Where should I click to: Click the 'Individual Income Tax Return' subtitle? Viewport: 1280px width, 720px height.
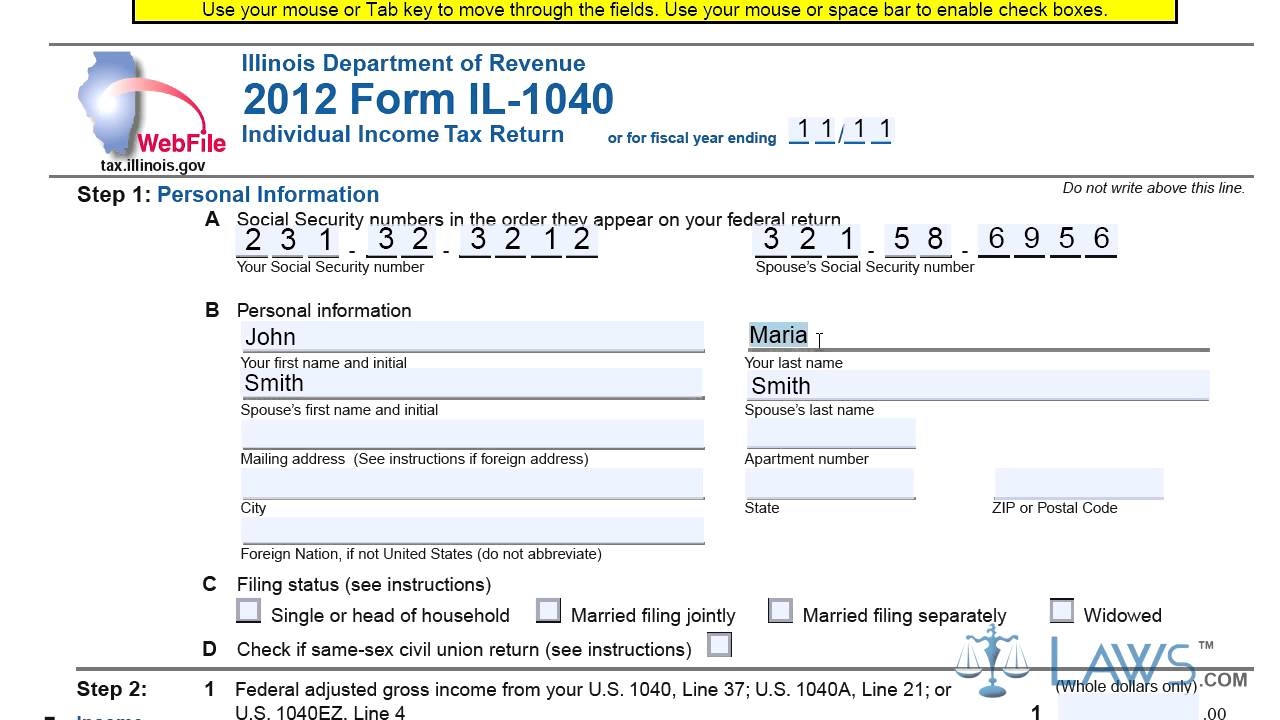click(403, 134)
